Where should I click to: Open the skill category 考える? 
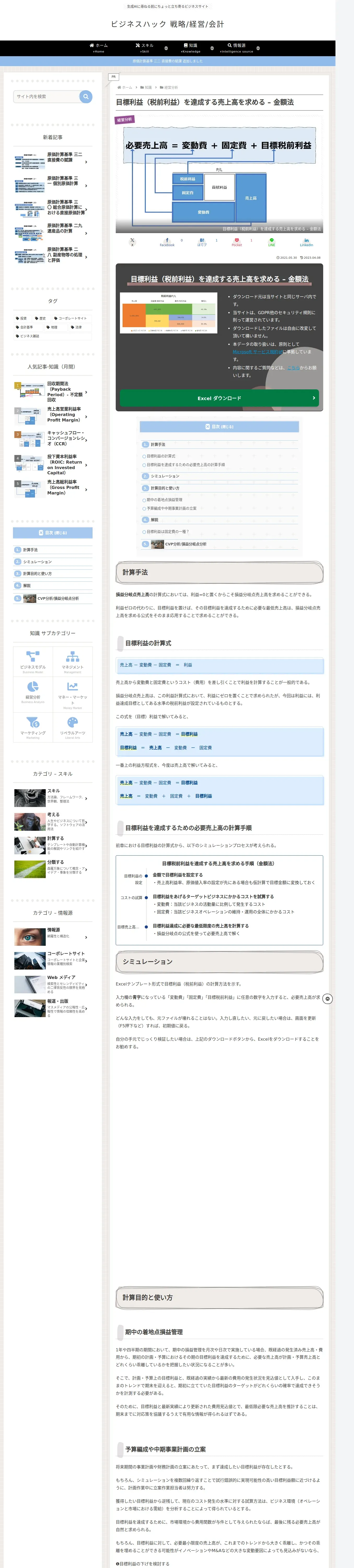pos(53,822)
